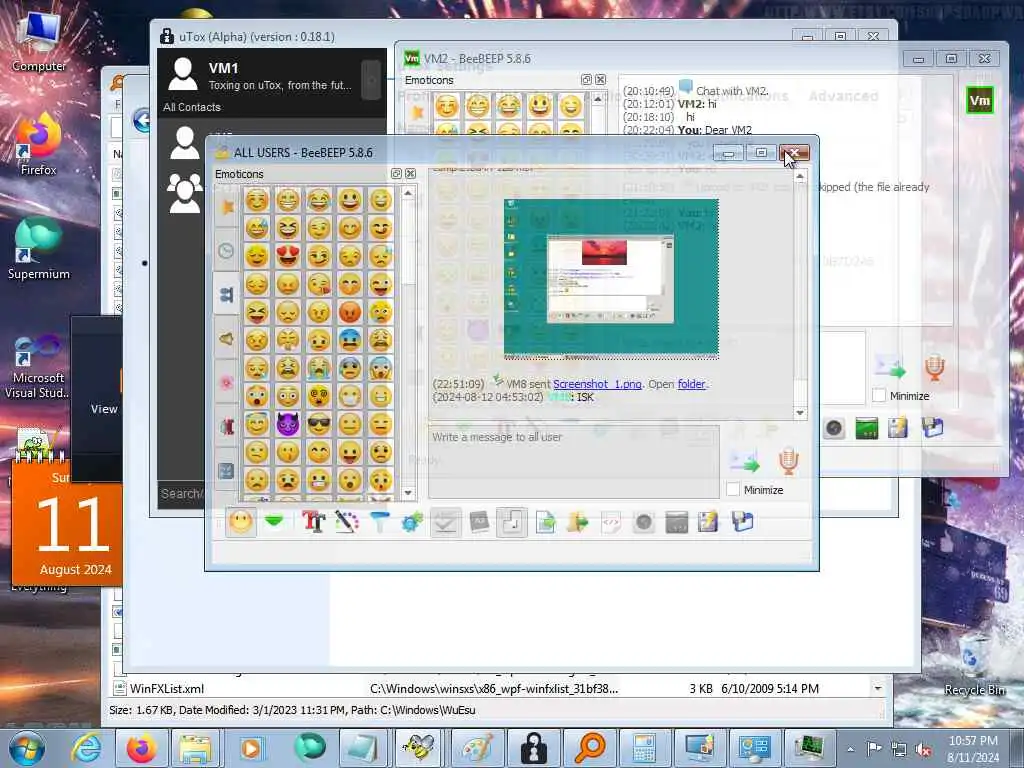Open the favorites star emoticon tab
Screen dimensions: 1024x768
(x=227, y=208)
